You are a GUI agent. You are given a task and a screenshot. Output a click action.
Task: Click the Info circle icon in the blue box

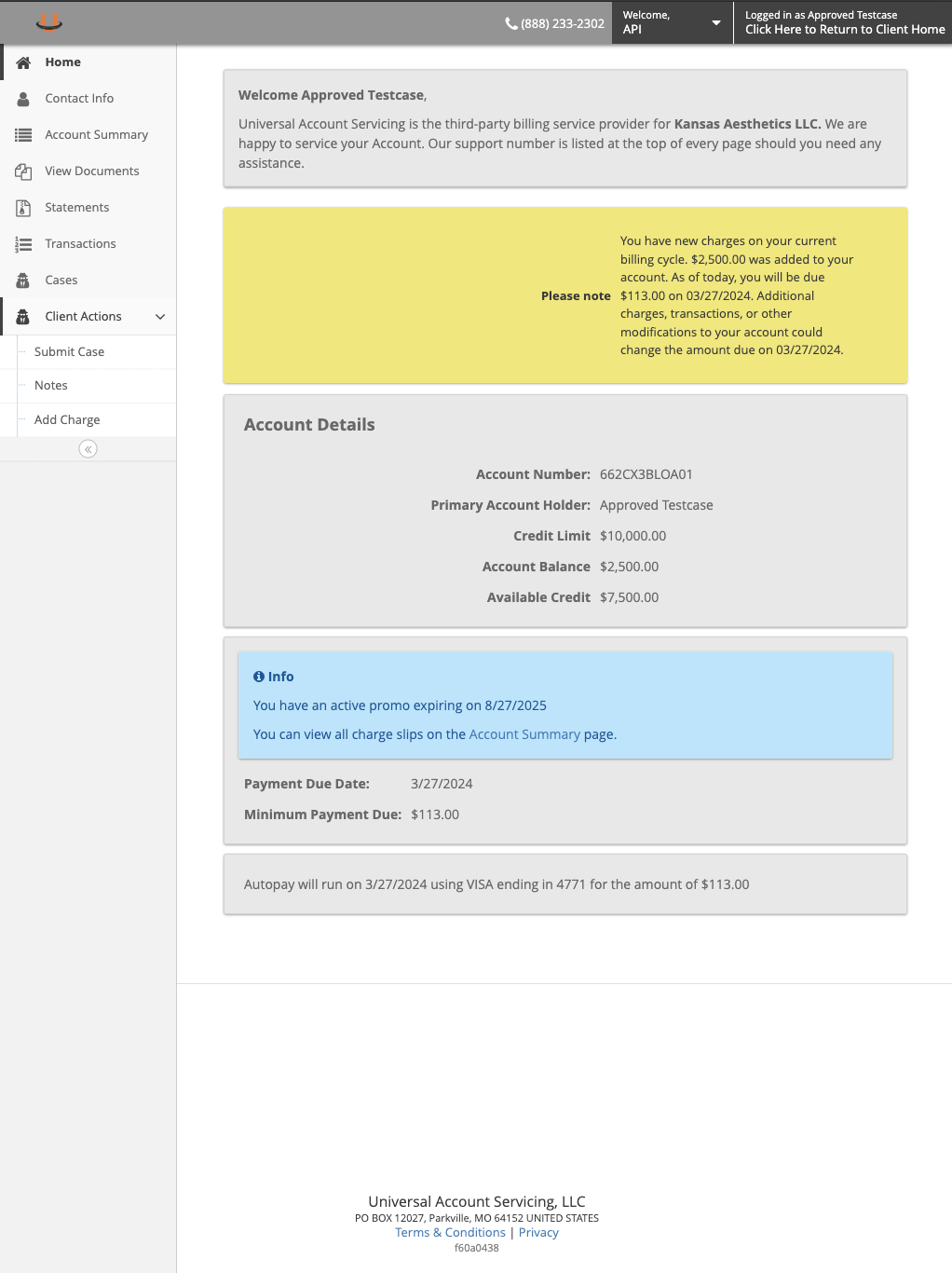pos(259,677)
